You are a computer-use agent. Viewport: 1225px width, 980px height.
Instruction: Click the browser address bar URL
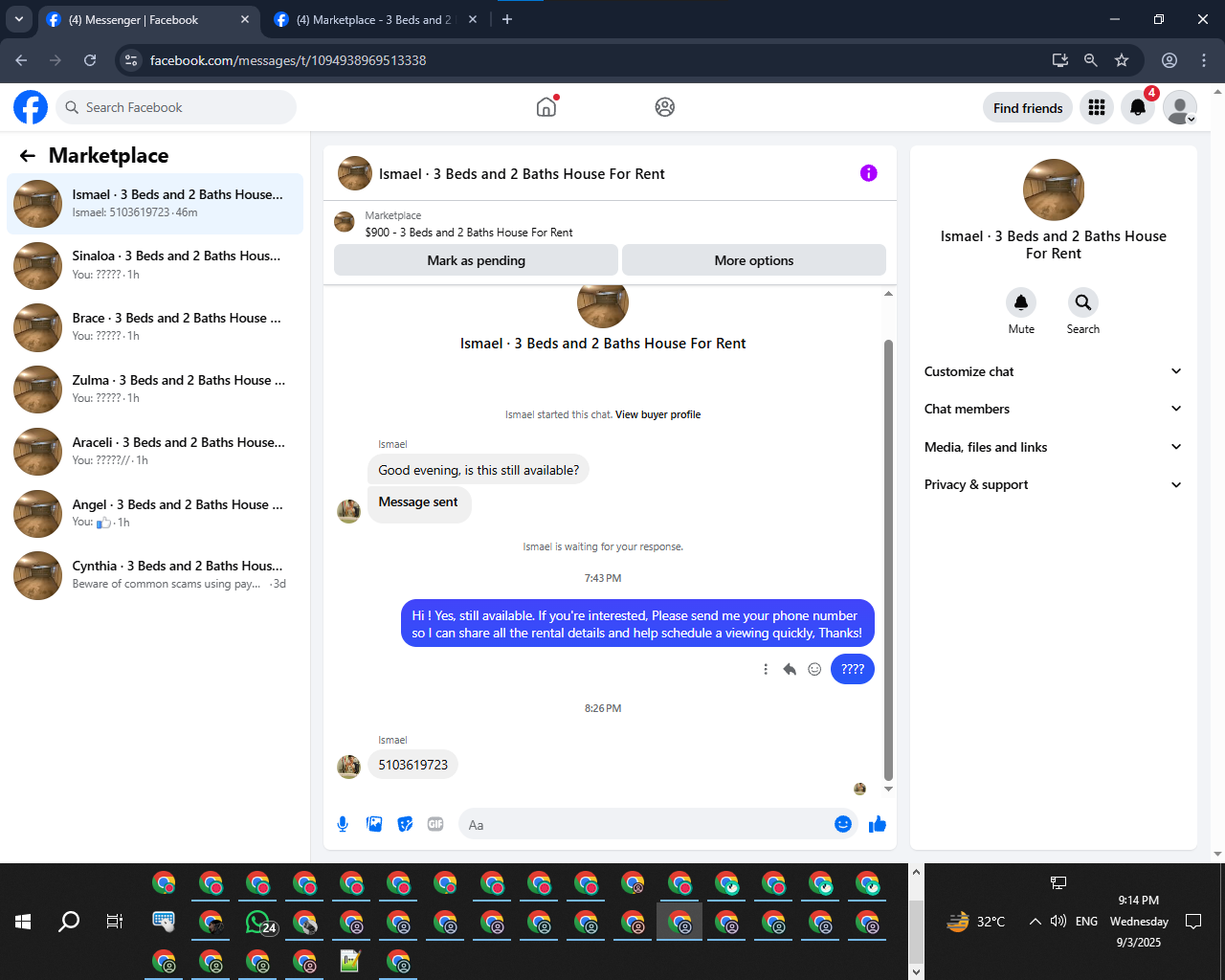(x=288, y=60)
